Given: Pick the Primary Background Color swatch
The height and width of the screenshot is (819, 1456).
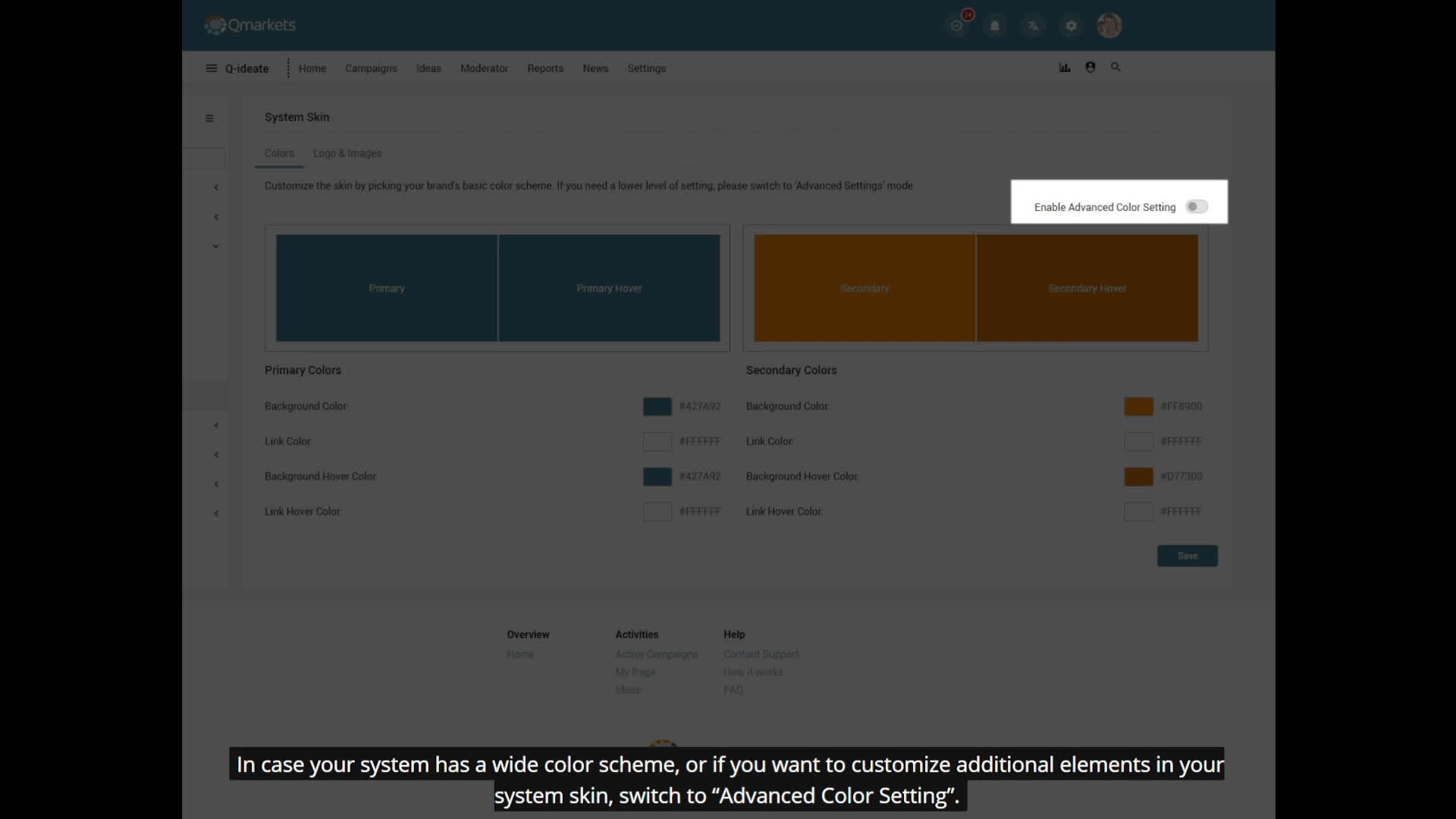Looking at the screenshot, I should [657, 406].
